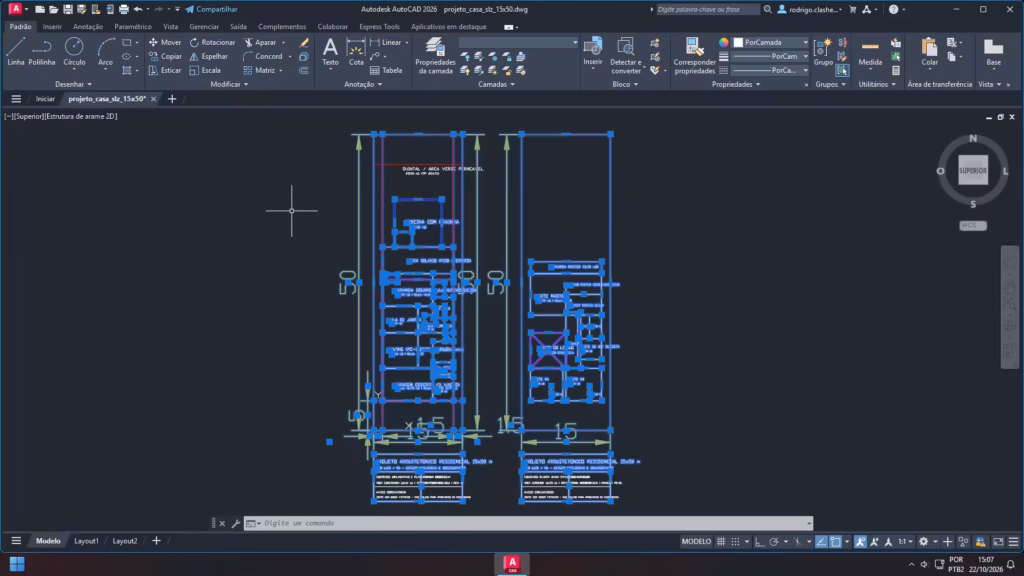Switch to the Iniciar file tab
The height and width of the screenshot is (576, 1024).
point(45,99)
